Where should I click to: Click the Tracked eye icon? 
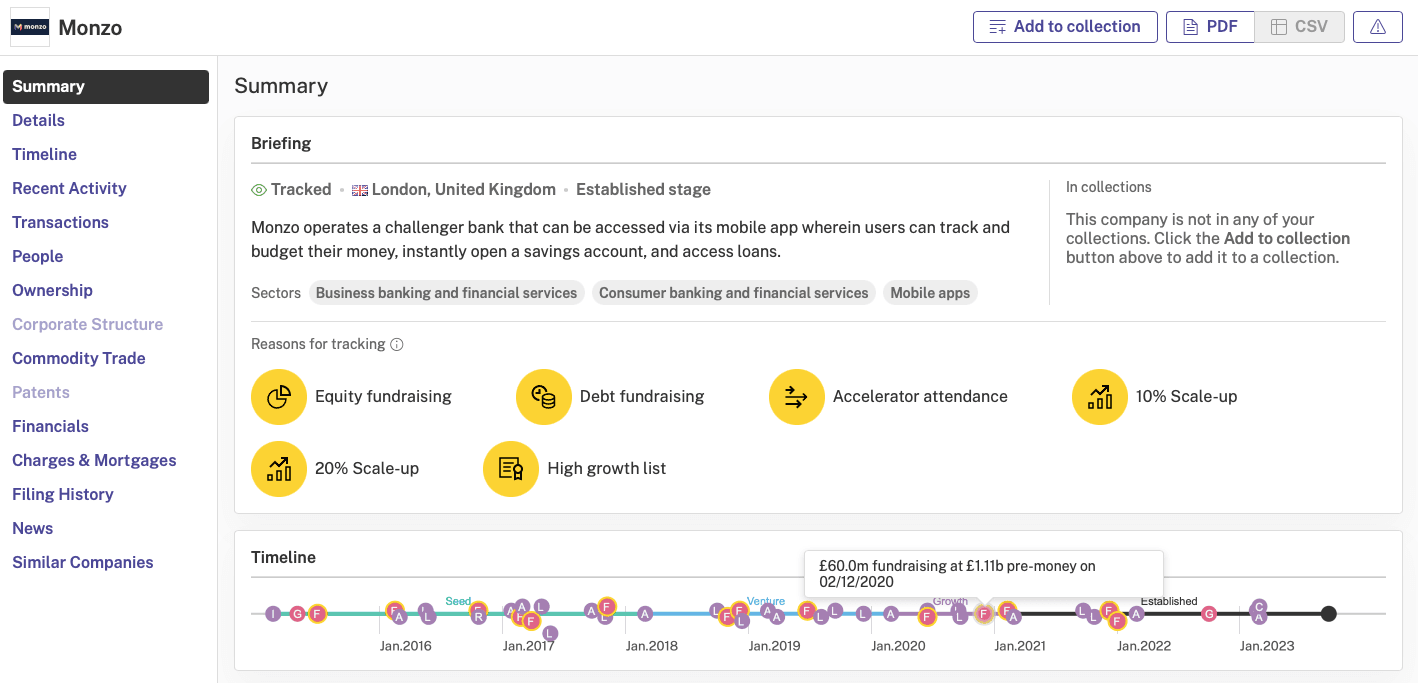click(x=259, y=190)
